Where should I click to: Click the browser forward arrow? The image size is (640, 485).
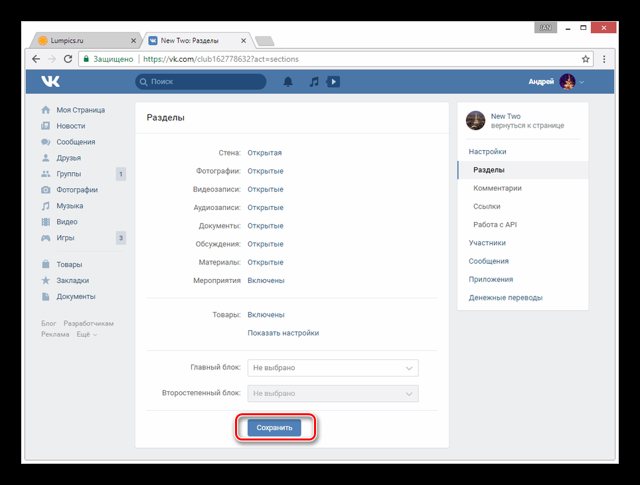click(x=52, y=59)
